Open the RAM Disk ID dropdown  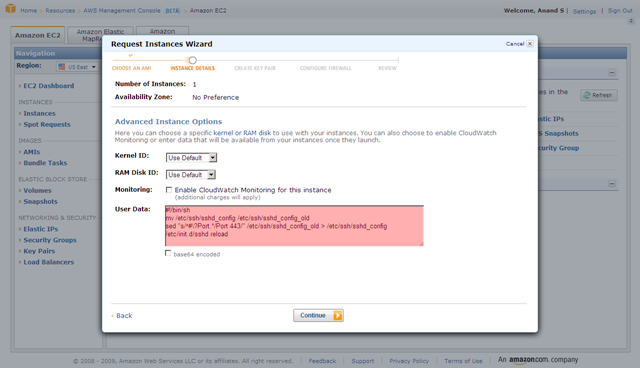pyautogui.click(x=191, y=175)
